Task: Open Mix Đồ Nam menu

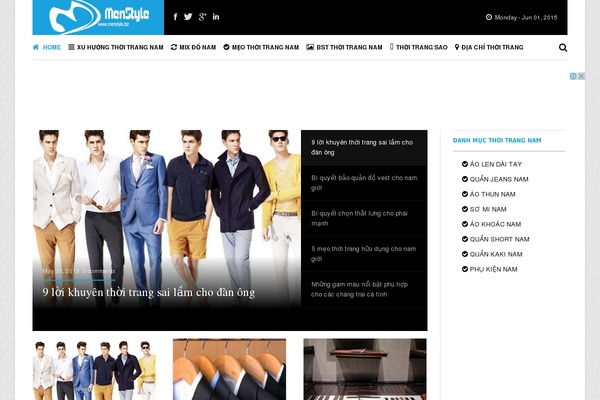Action: [x=193, y=47]
